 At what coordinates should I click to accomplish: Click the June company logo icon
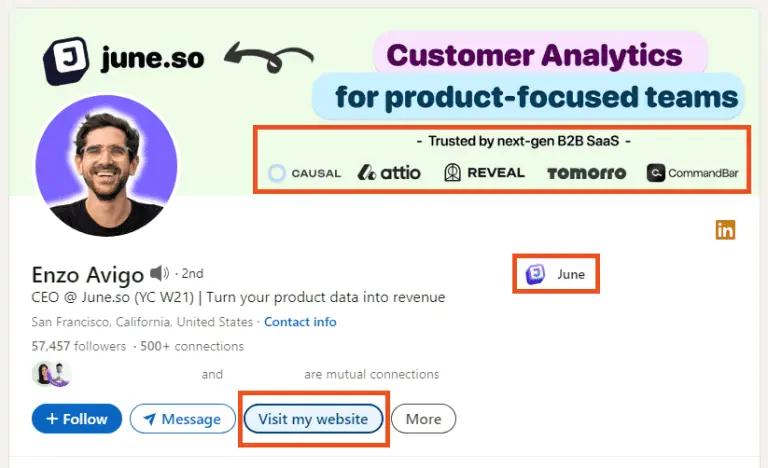tap(536, 274)
